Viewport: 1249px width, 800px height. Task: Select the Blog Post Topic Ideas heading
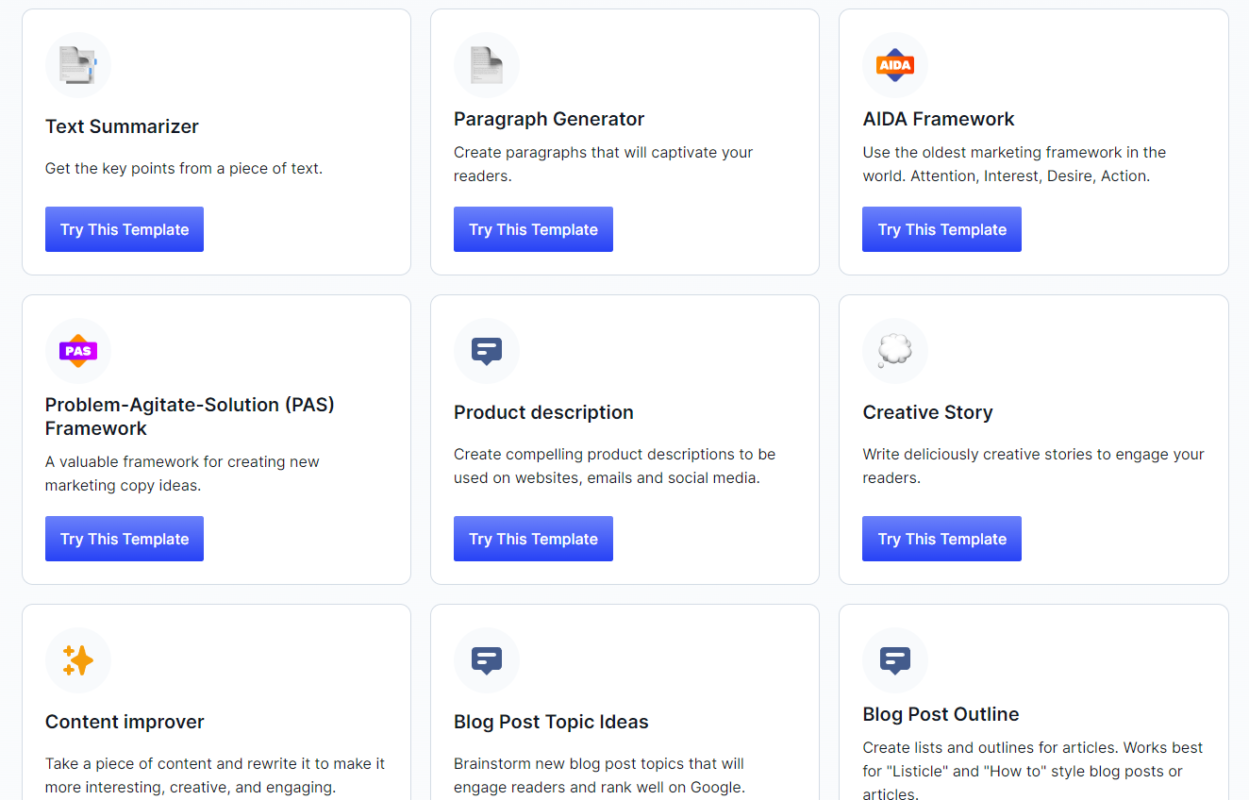point(551,722)
